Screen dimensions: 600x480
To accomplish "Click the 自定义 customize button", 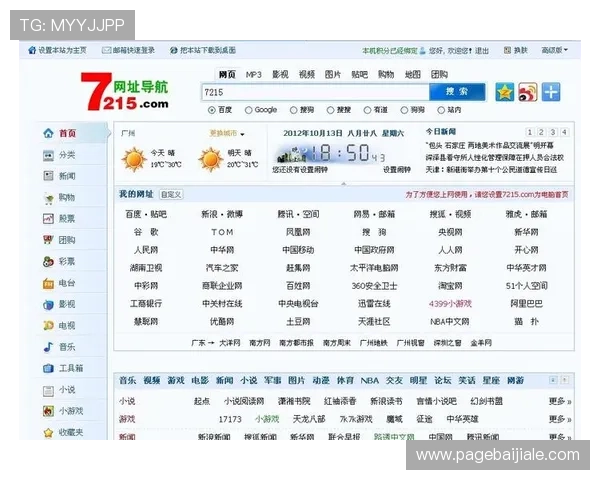I will click(x=171, y=194).
